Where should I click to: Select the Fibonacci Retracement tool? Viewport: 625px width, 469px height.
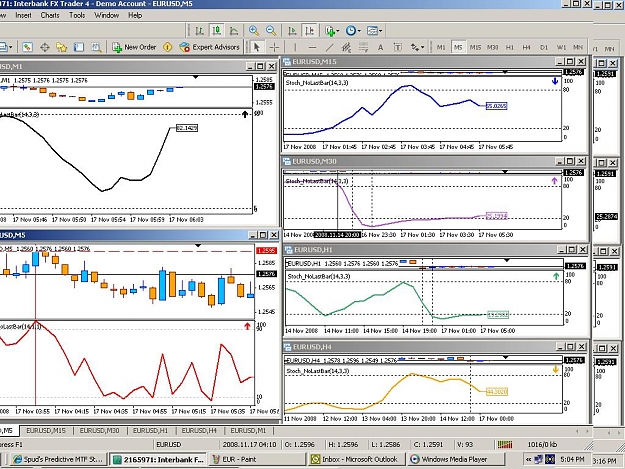[363, 47]
